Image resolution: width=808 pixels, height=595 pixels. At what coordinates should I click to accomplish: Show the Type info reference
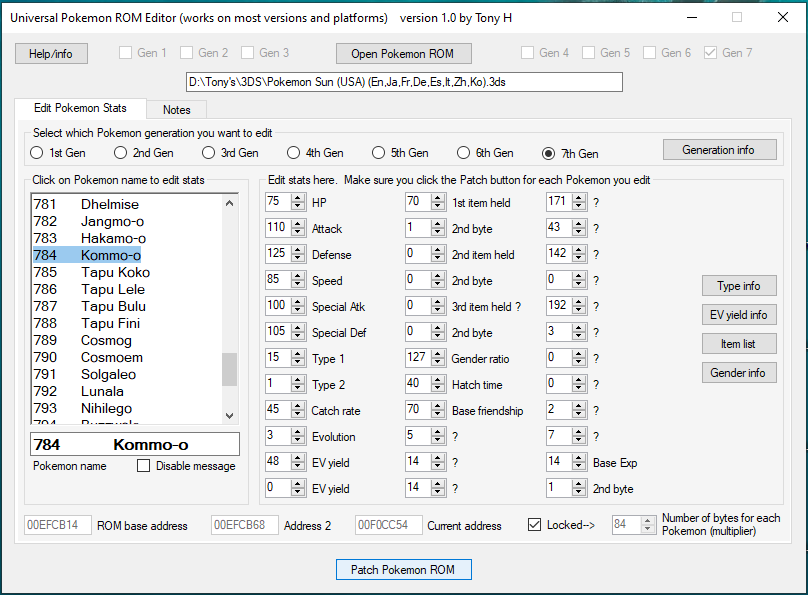(738, 286)
